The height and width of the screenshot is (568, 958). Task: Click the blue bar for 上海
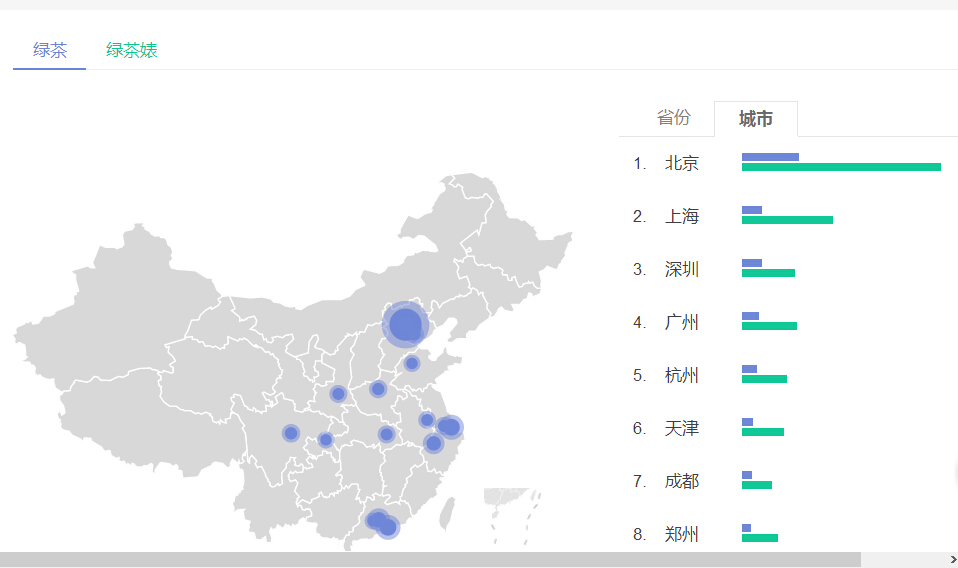751,210
